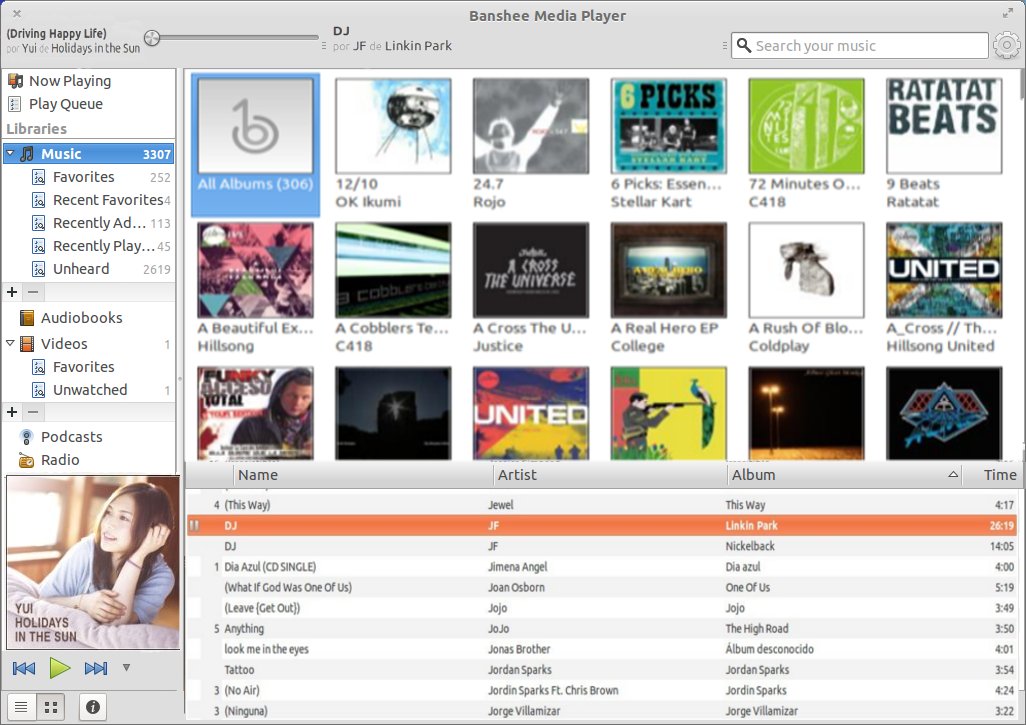Select (What If God Was One Of Us)
Screen dimensions: 1026x725
(602, 587)
